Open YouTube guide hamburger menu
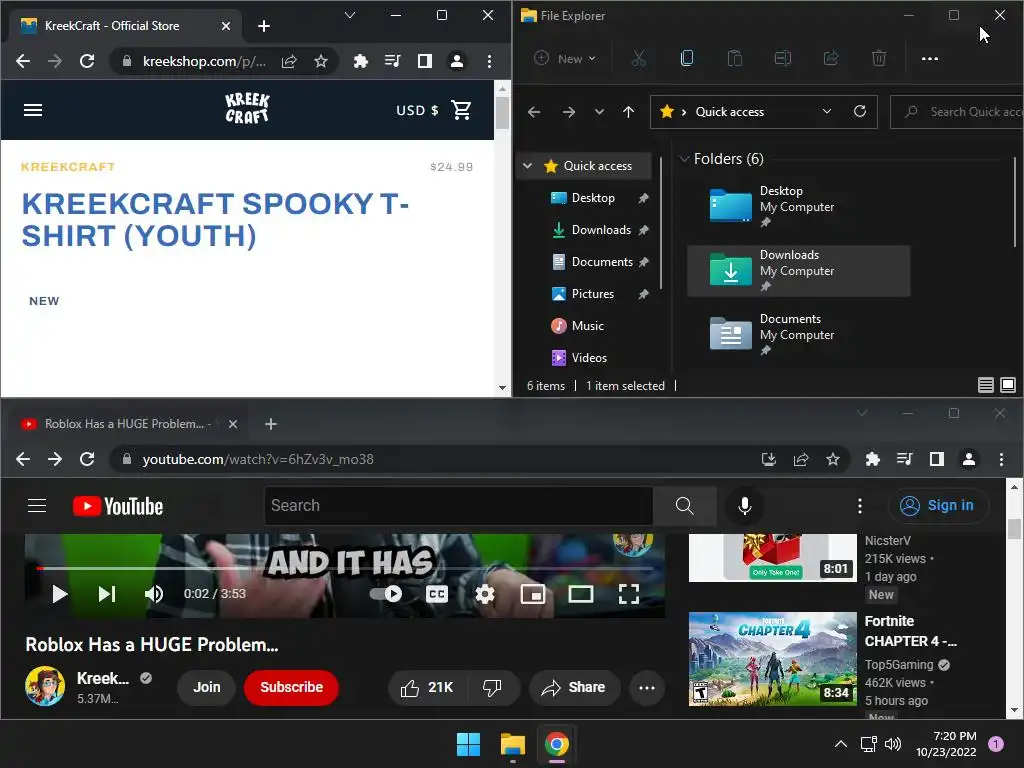 point(37,506)
